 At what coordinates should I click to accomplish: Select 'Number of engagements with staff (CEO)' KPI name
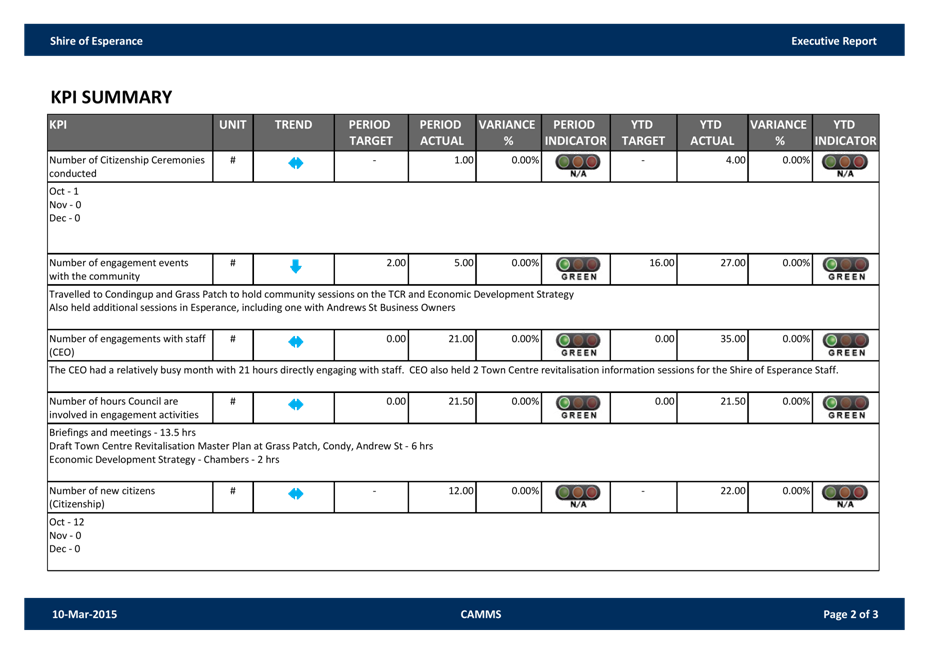(x=127, y=345)
